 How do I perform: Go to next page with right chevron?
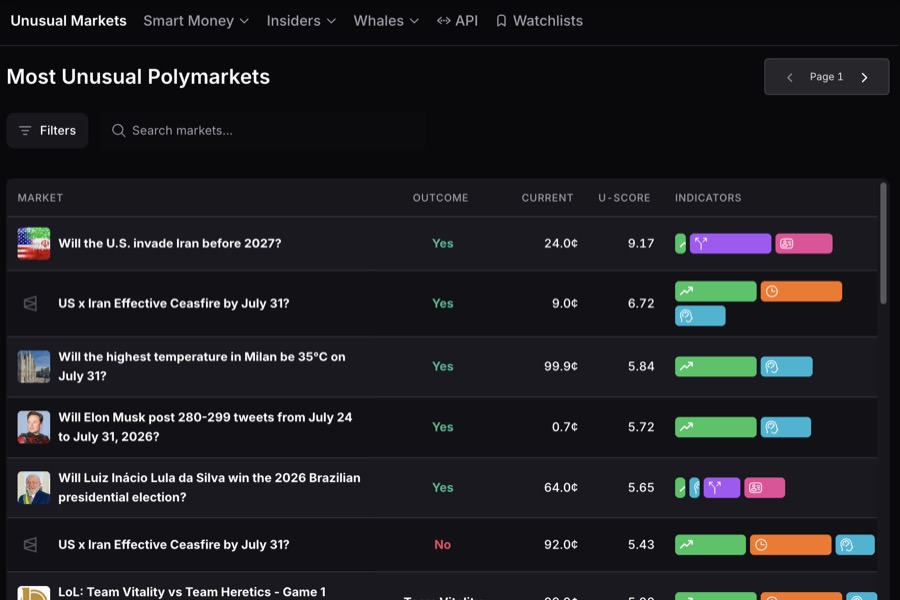pyautogui.click(x=864, y=77)
